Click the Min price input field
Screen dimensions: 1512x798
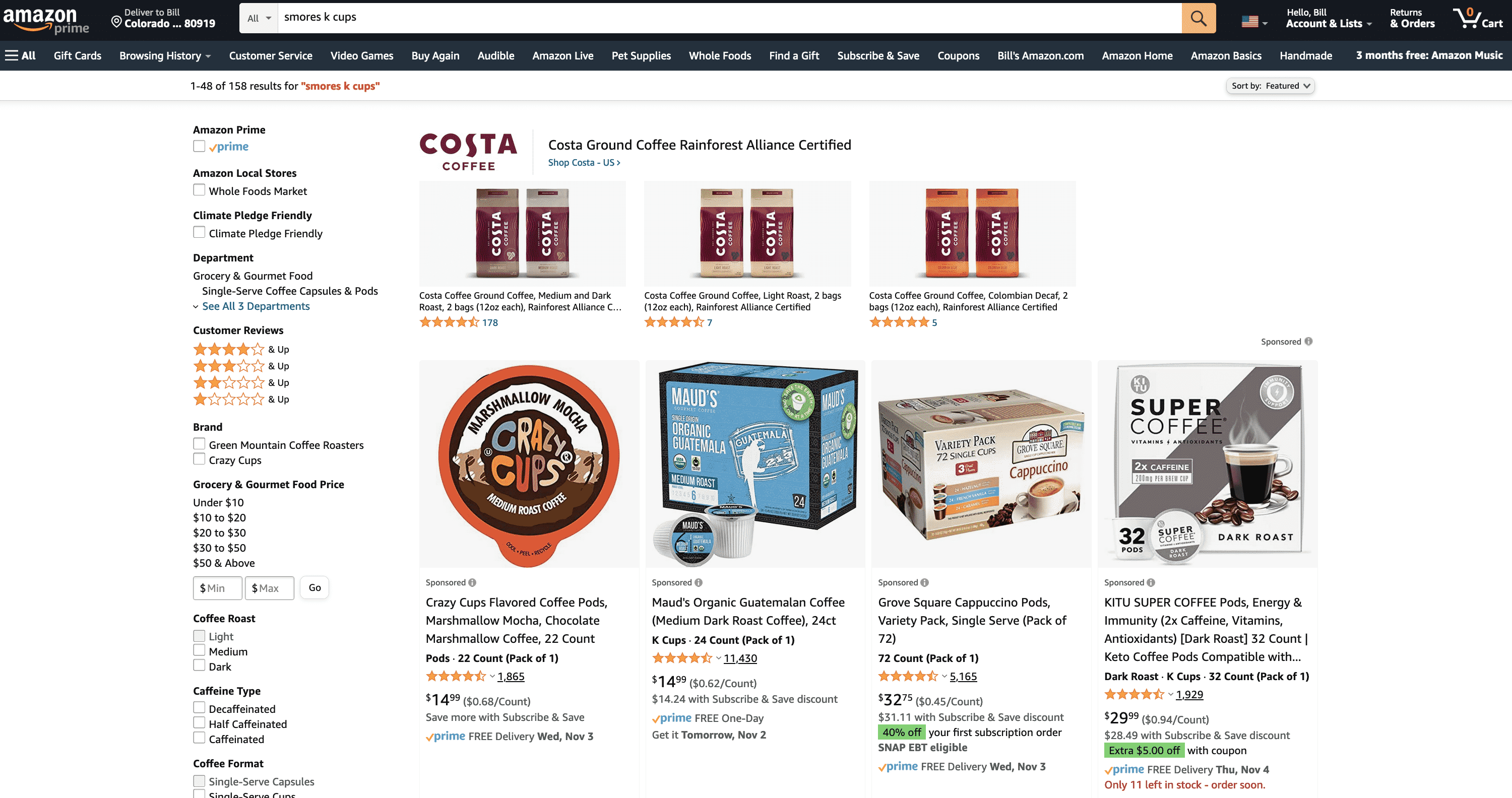218,588
